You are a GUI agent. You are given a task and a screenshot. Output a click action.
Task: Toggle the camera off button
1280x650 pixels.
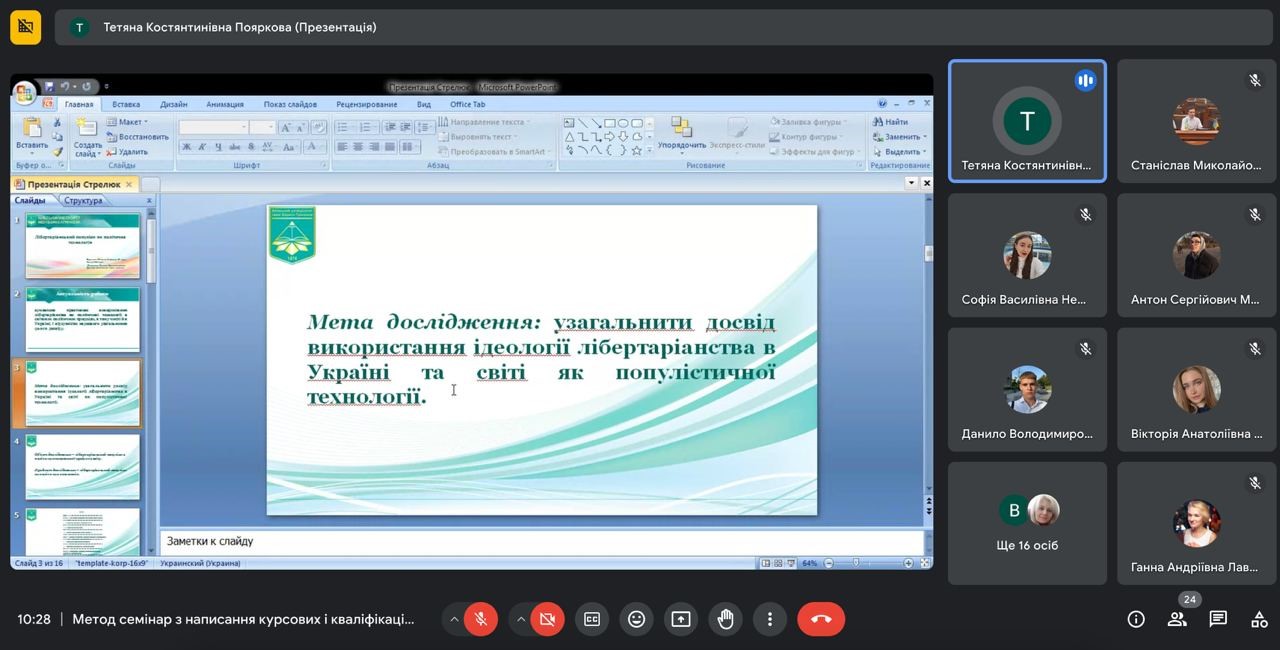tap(547, 619)
